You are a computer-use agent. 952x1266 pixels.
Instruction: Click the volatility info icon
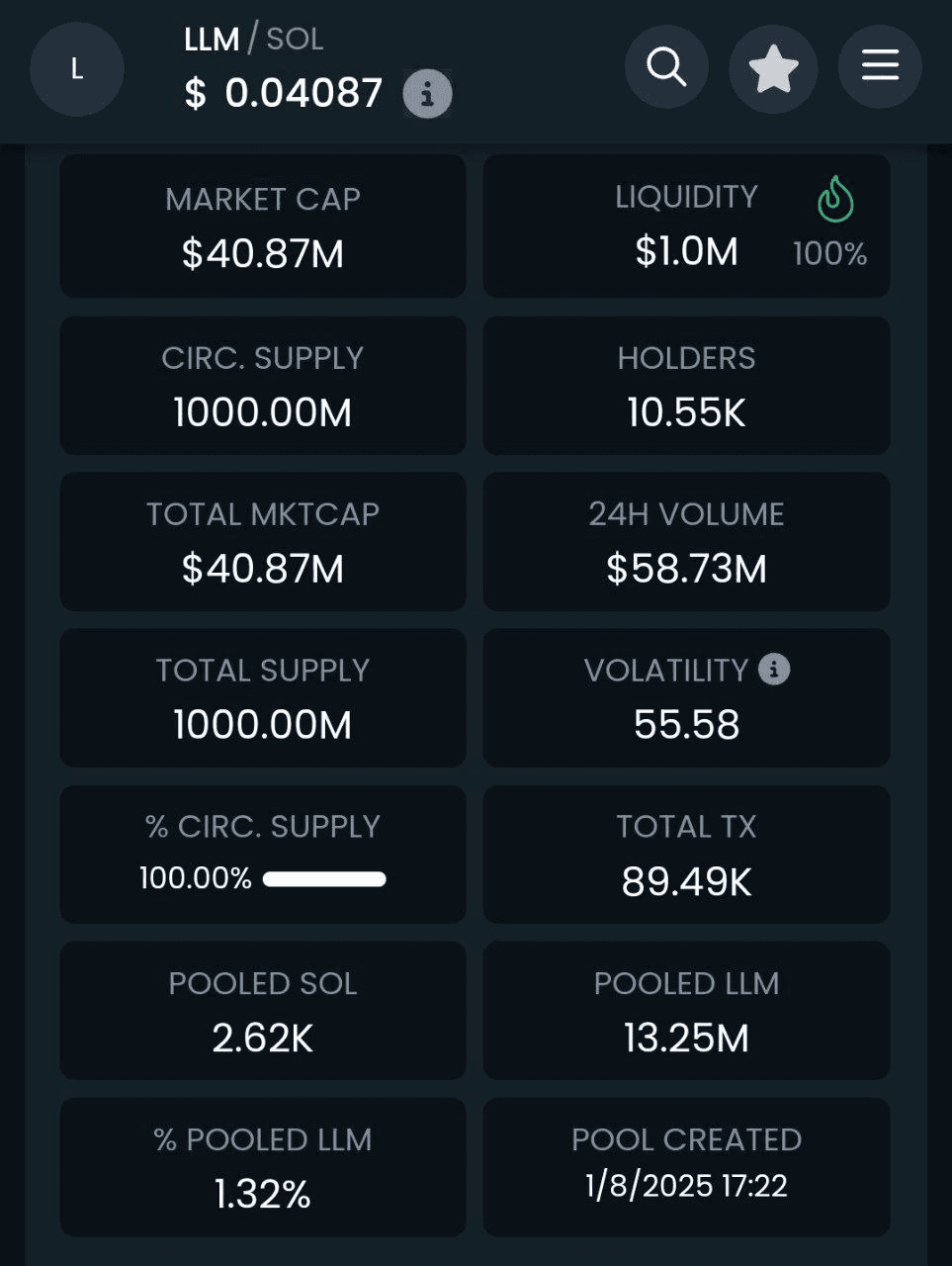click(774, 670)
